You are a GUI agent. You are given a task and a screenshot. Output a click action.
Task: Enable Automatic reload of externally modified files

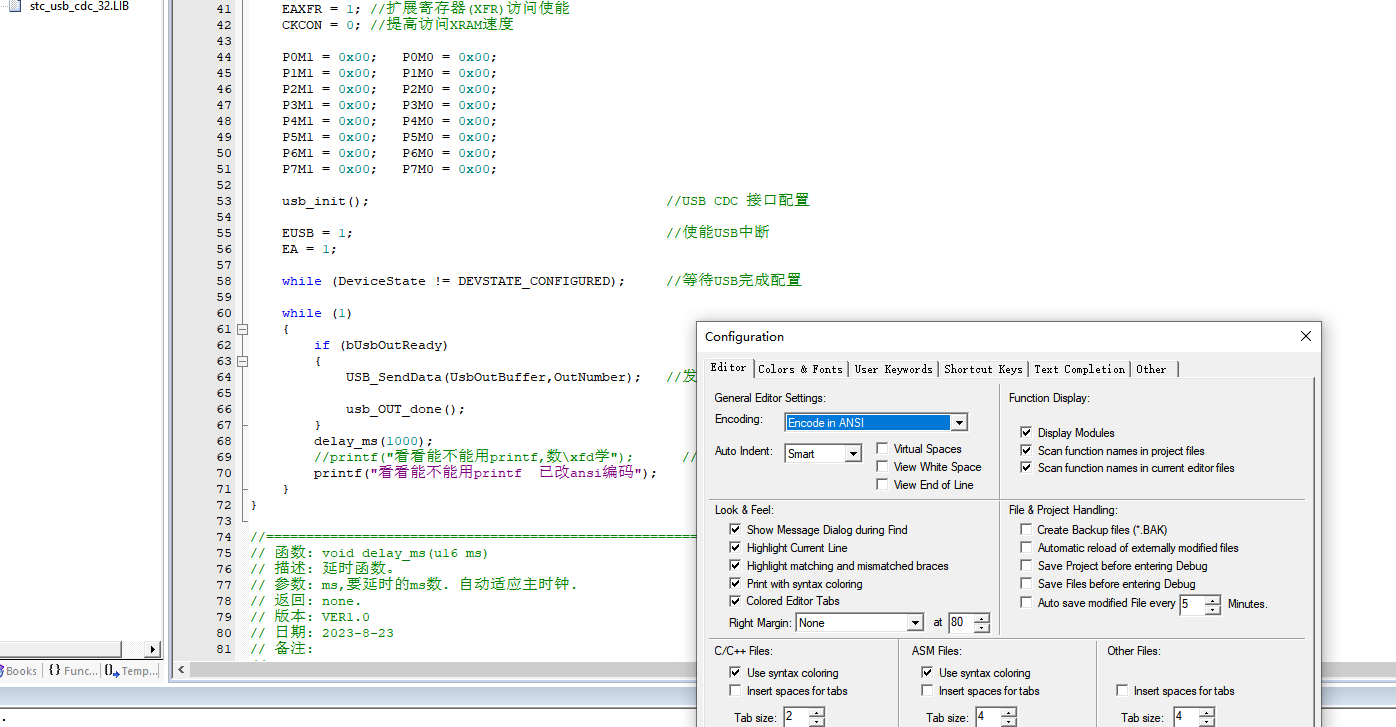(x=1026, y=548)
